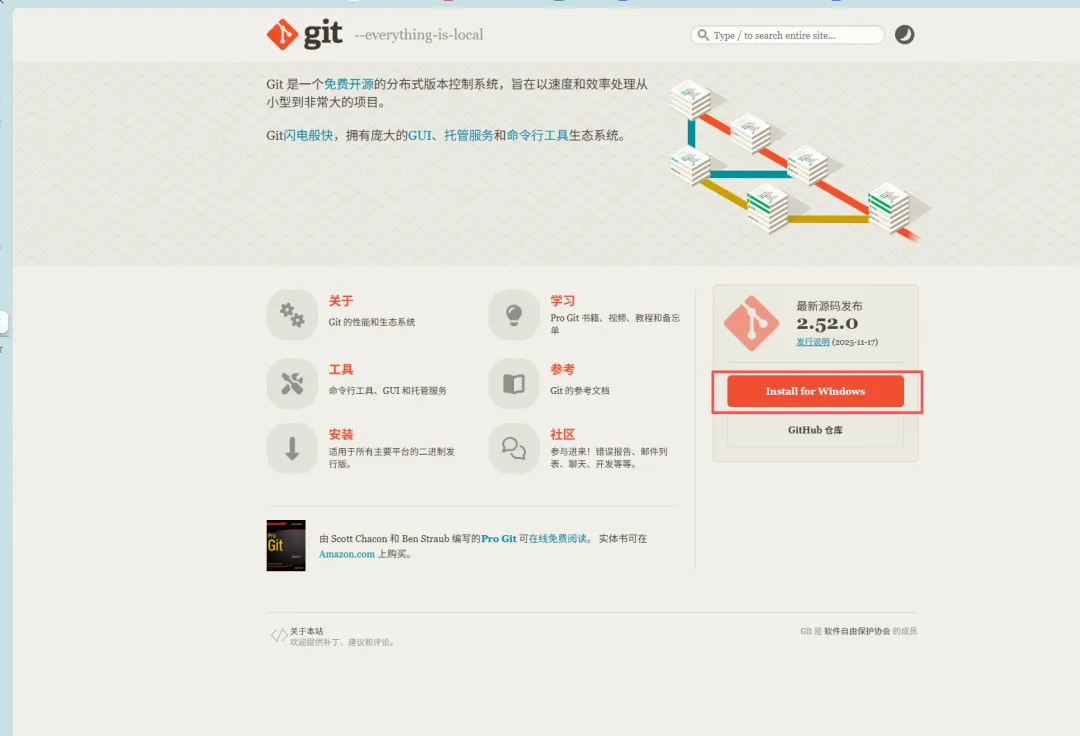Click the 安装 heading link
Image resolution: width=1080 pixels, height=736 pixels.
point(341,434)
